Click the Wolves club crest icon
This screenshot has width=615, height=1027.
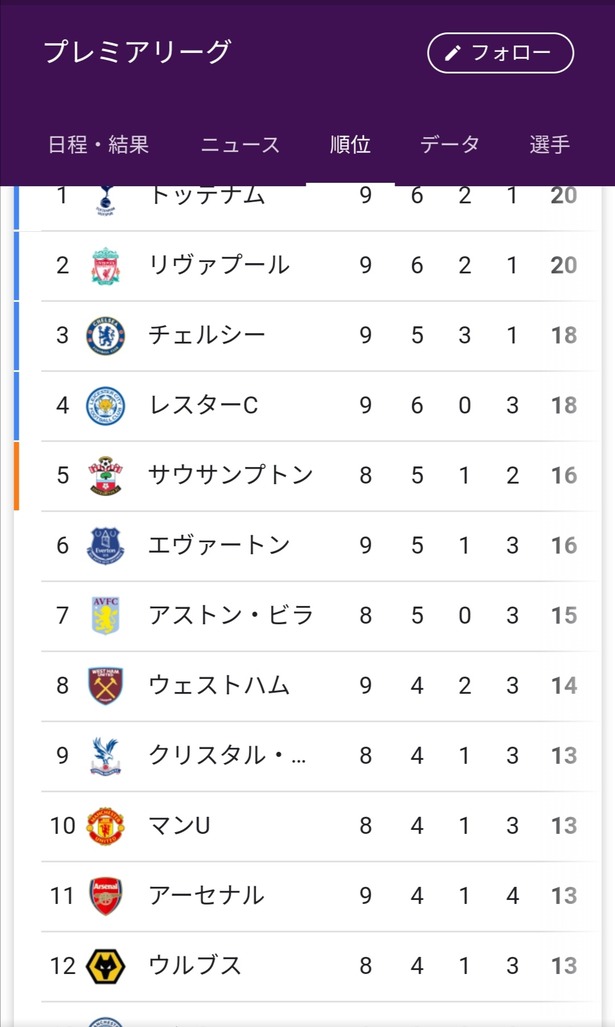click(x=105, y=966)
